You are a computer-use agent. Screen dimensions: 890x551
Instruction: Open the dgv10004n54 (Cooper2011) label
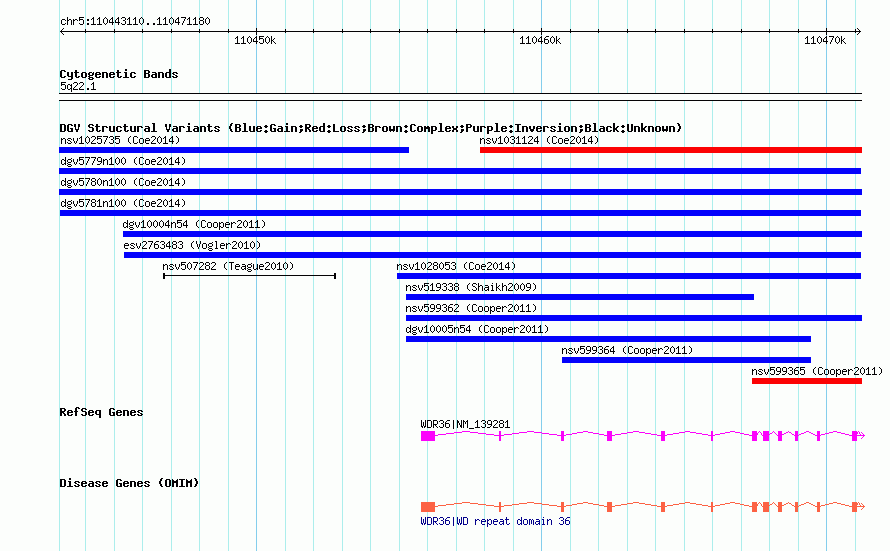pyautogui.click(x=194, y=224)
